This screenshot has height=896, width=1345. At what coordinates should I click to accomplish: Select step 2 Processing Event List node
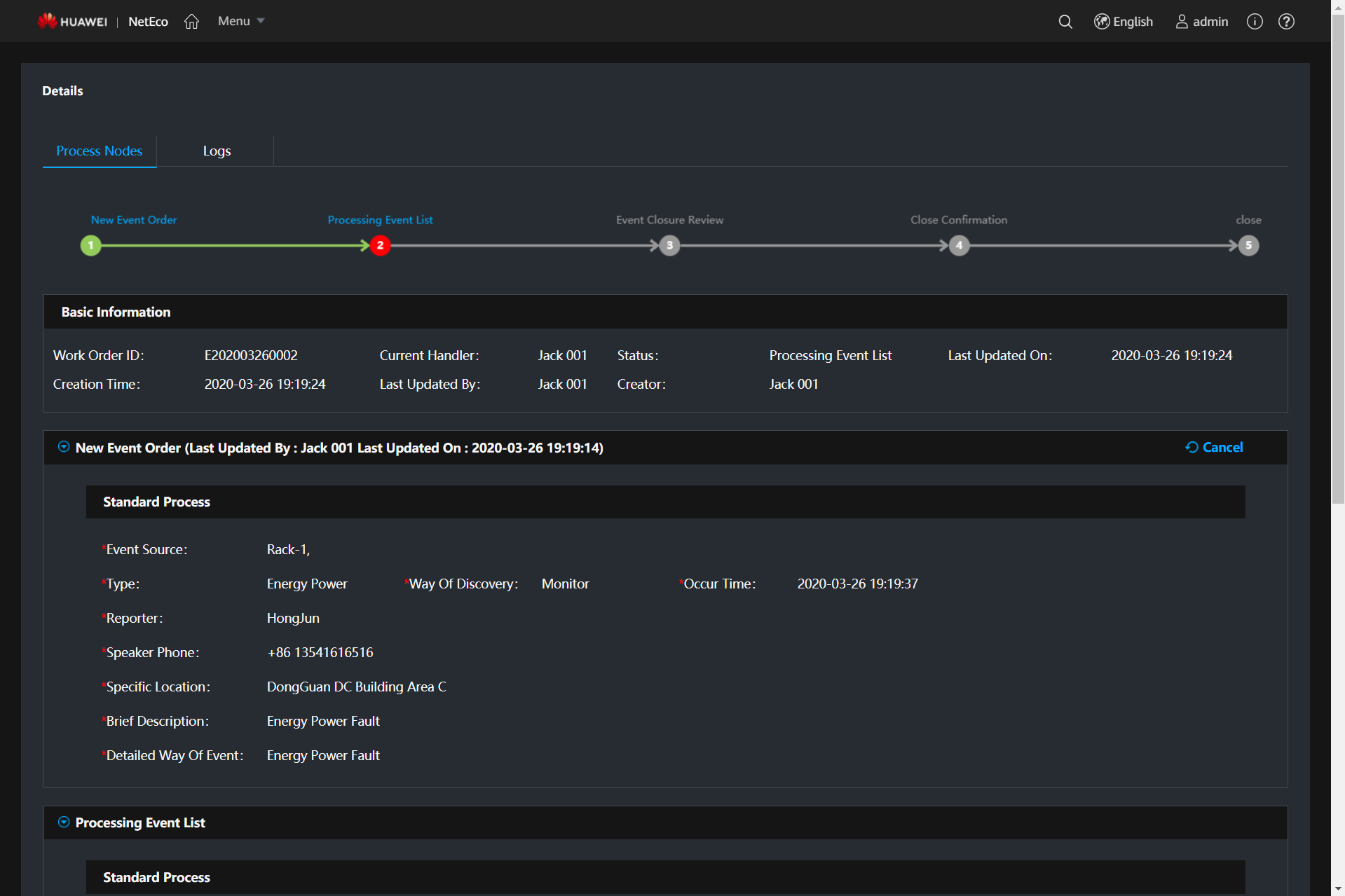380,245
